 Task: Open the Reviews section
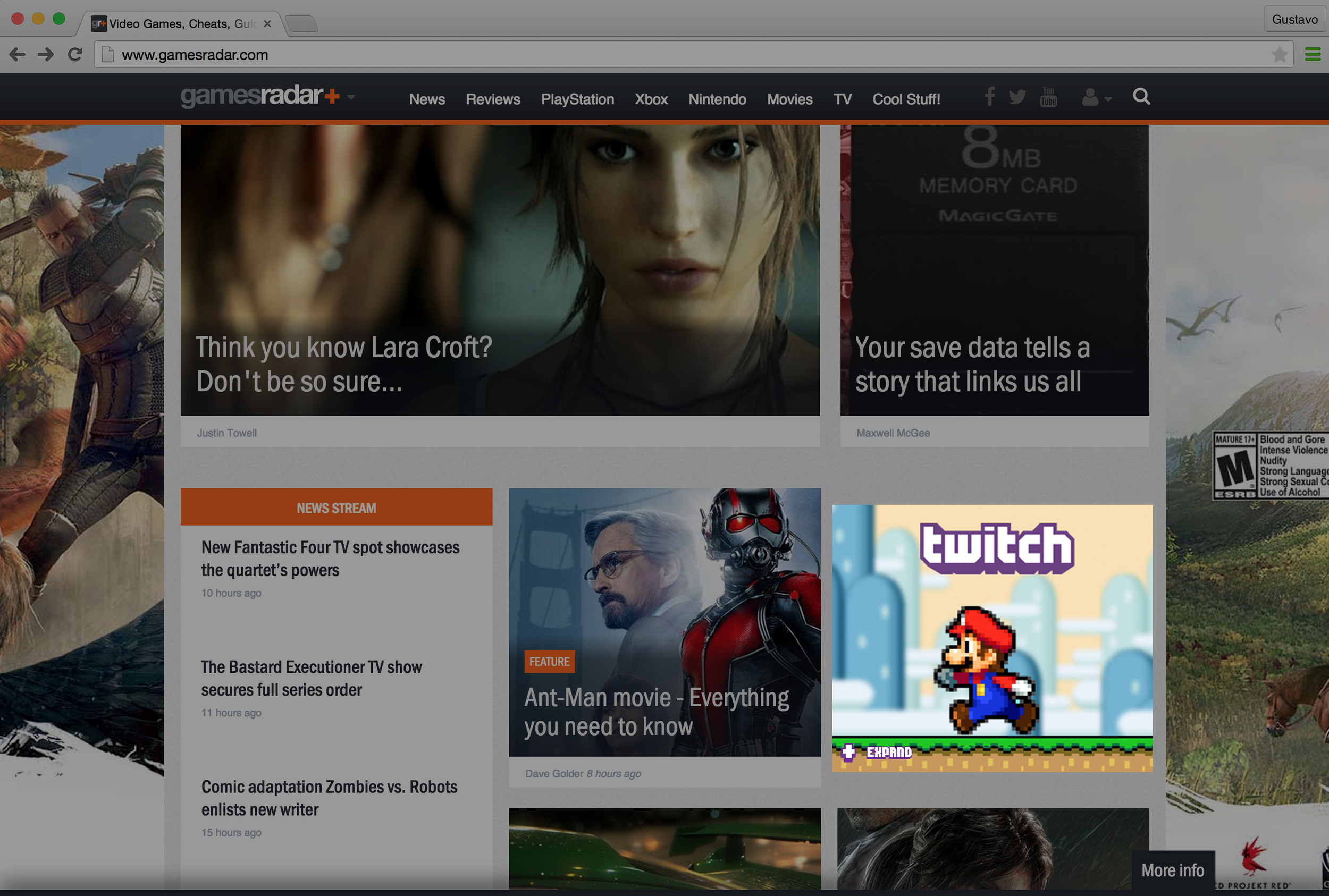click(x=493, y=99)
